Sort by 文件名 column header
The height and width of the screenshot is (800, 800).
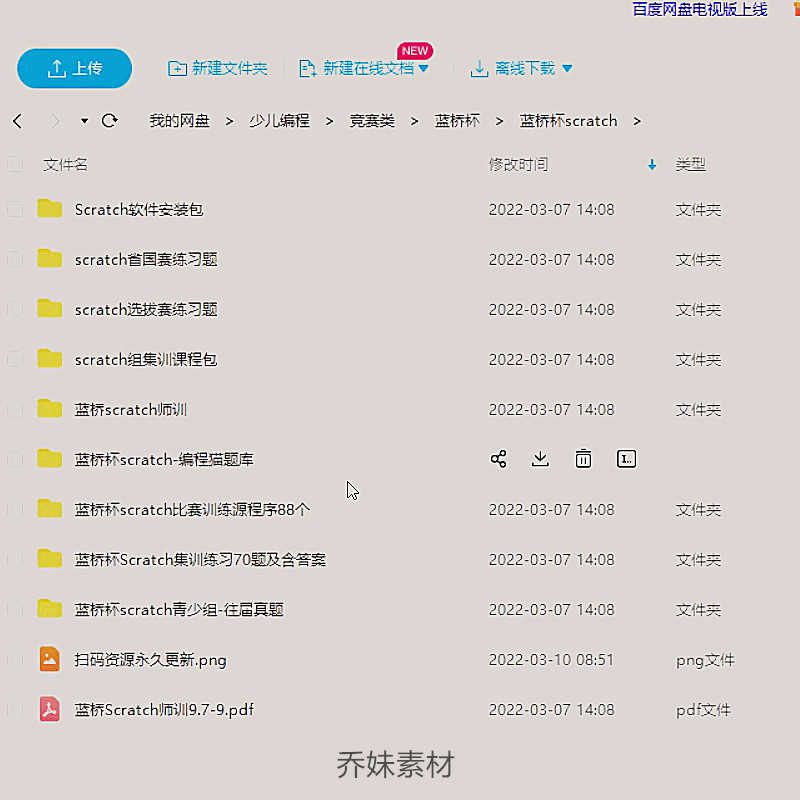tap(65, 165)
